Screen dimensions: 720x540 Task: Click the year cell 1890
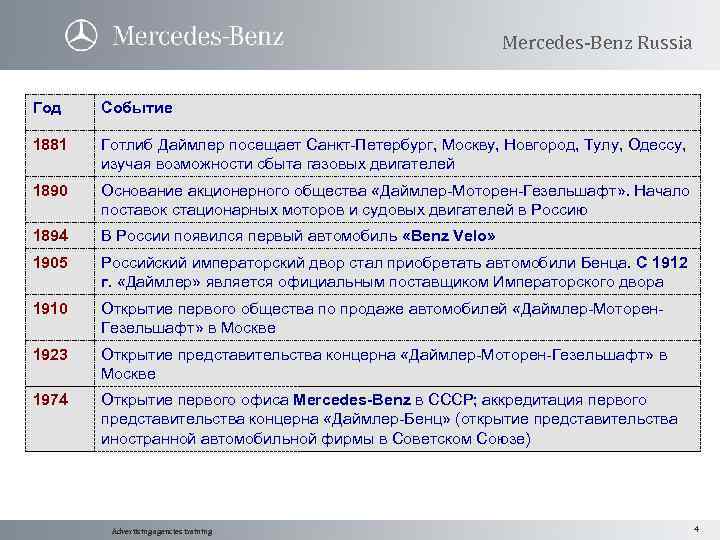coord(50,190)
